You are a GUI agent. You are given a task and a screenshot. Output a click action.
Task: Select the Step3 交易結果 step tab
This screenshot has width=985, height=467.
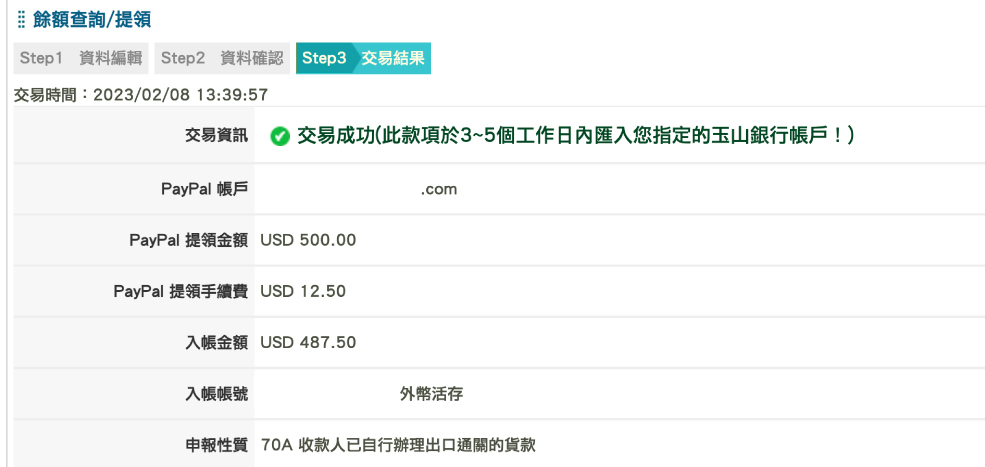click(x=363, y=58)
